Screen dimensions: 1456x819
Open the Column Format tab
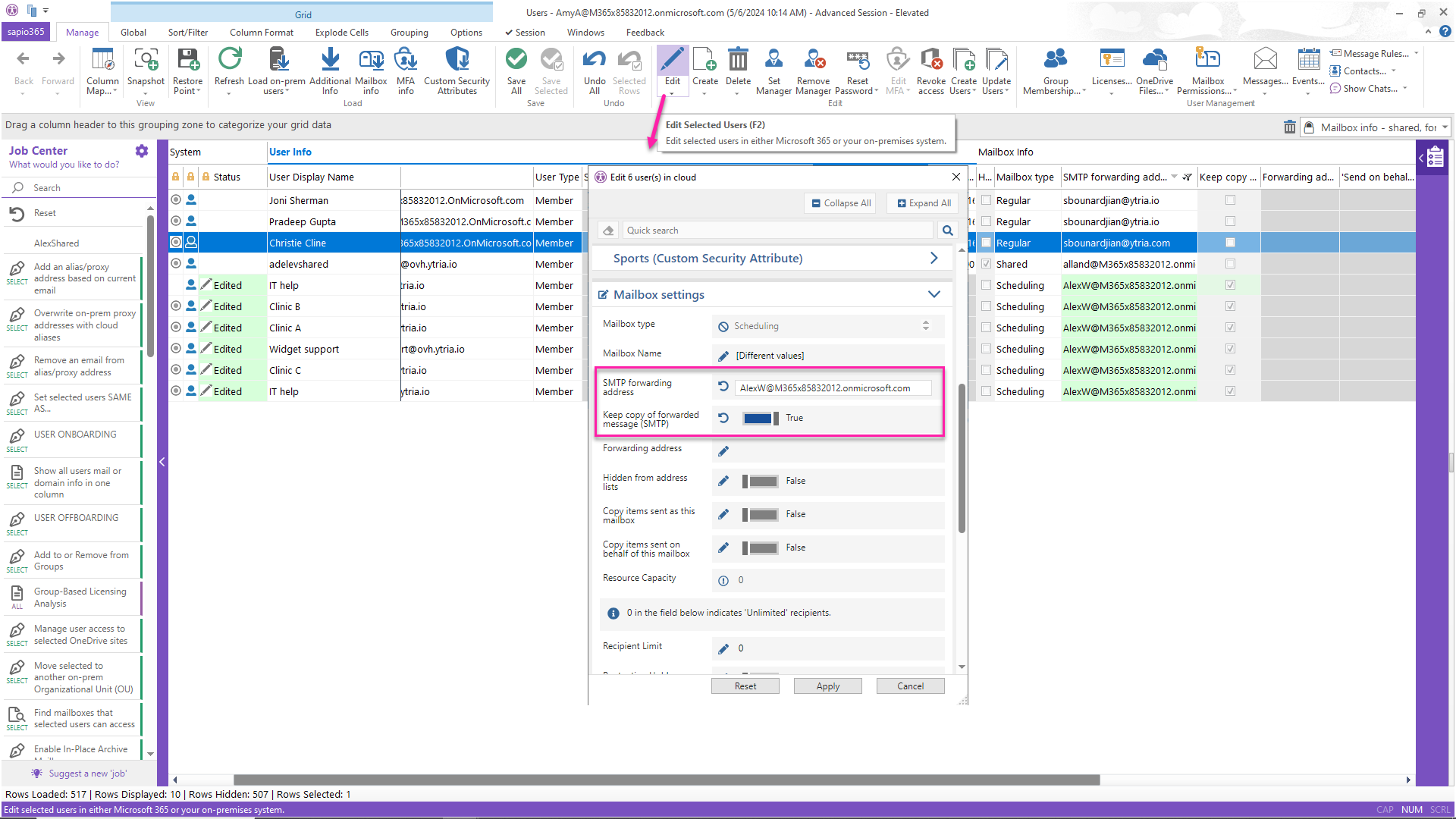(x=262, y=33)
